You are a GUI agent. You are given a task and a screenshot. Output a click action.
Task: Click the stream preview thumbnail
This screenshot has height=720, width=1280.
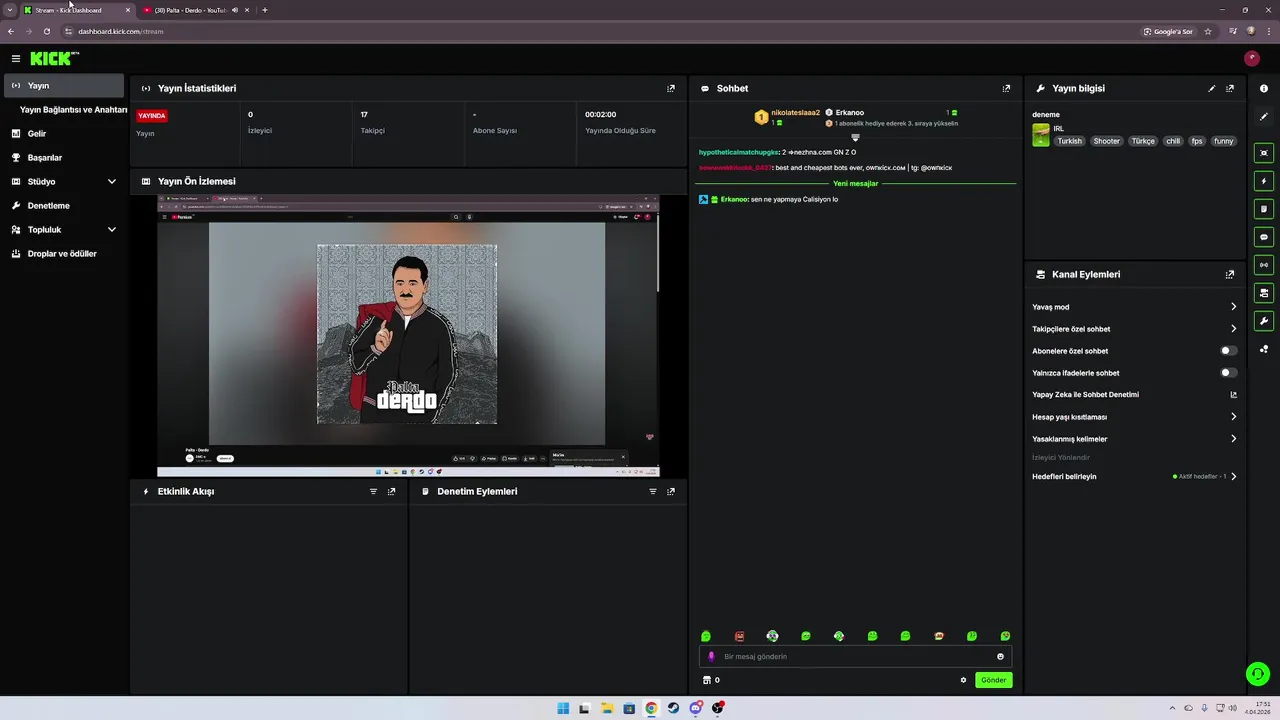click(x=408, y=336)
